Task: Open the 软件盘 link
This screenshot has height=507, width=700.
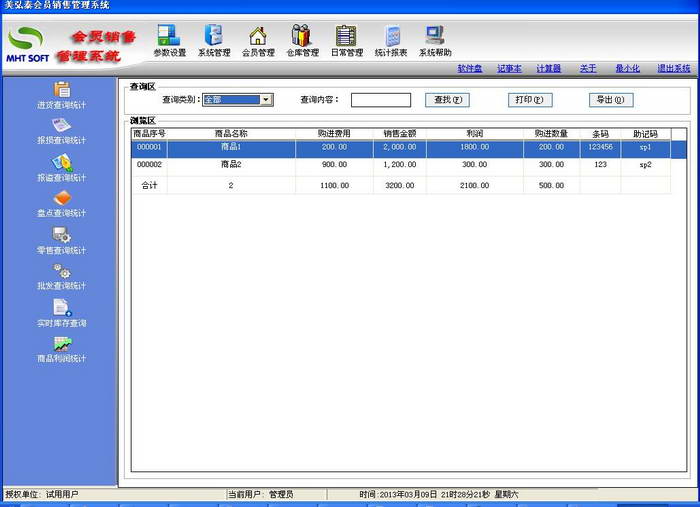Action: pos(470,68)
